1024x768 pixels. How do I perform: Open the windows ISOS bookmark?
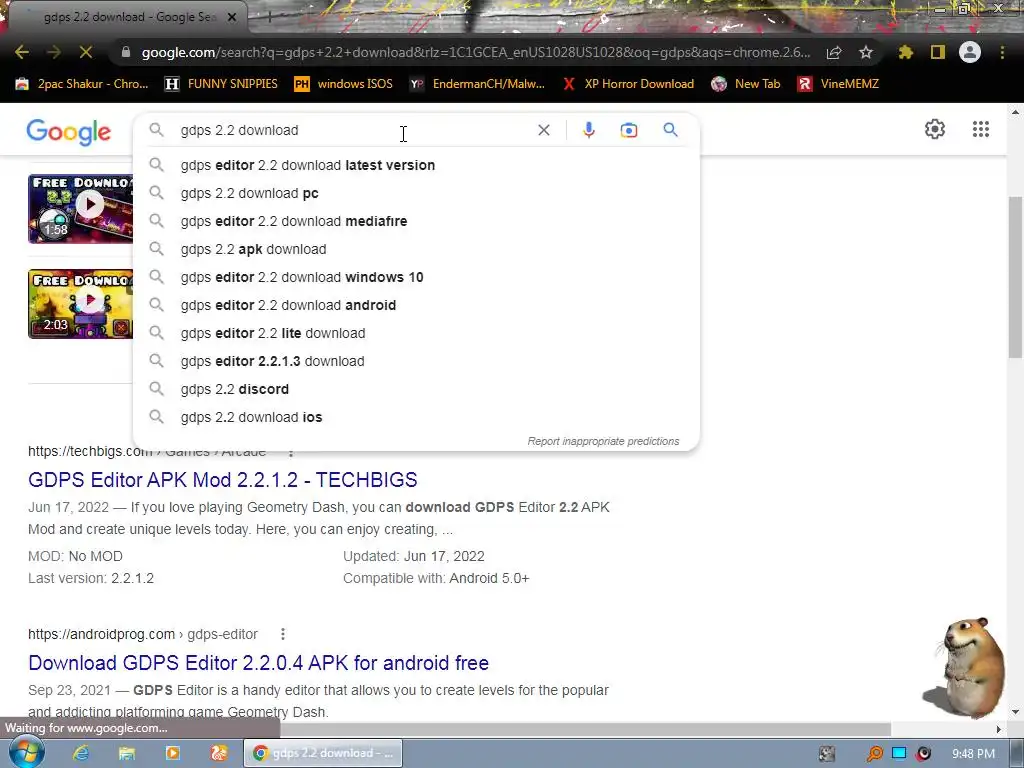[x=344, y=84]
